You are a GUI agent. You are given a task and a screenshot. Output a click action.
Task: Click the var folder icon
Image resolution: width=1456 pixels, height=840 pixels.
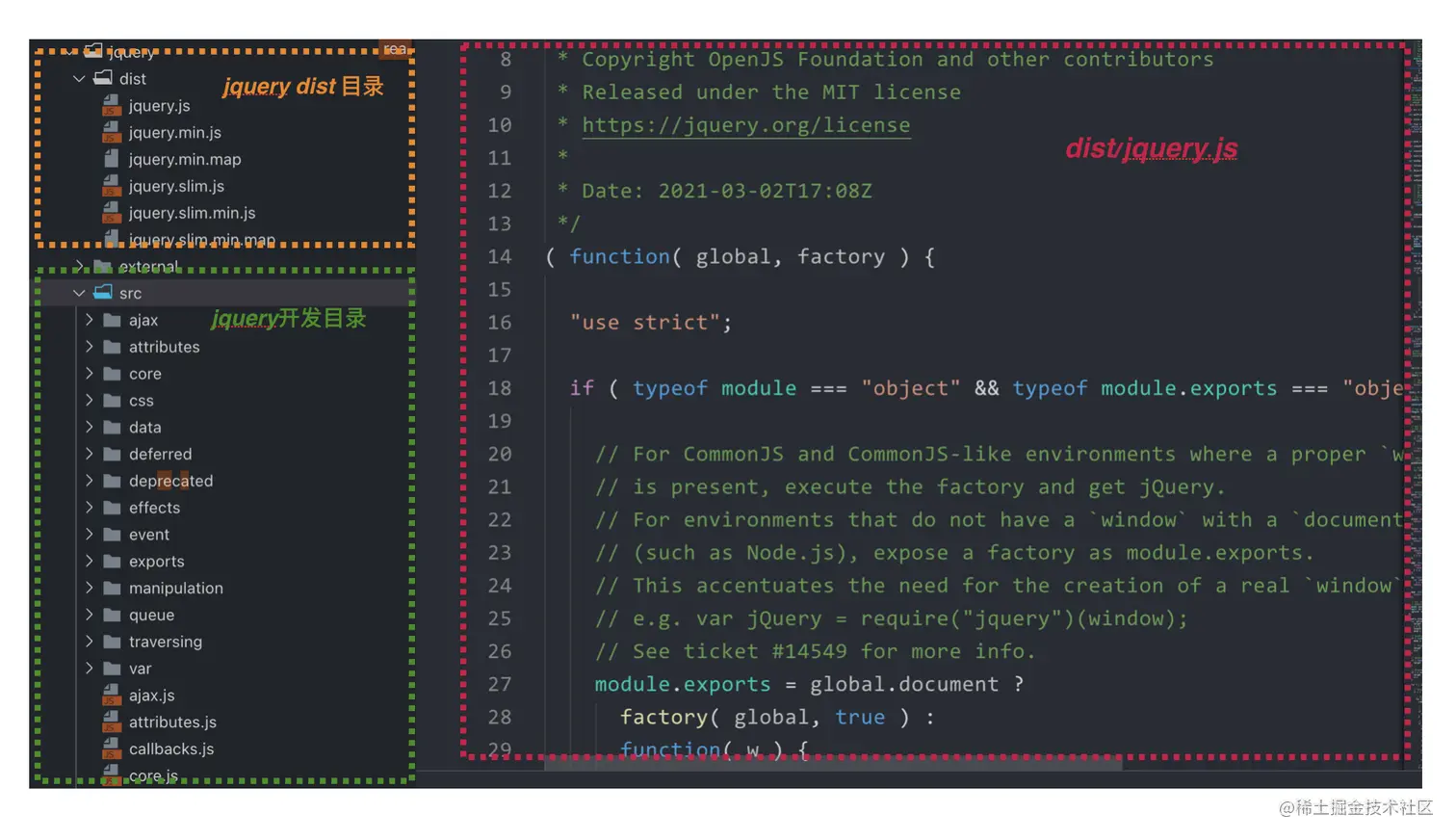coord(112,669)
